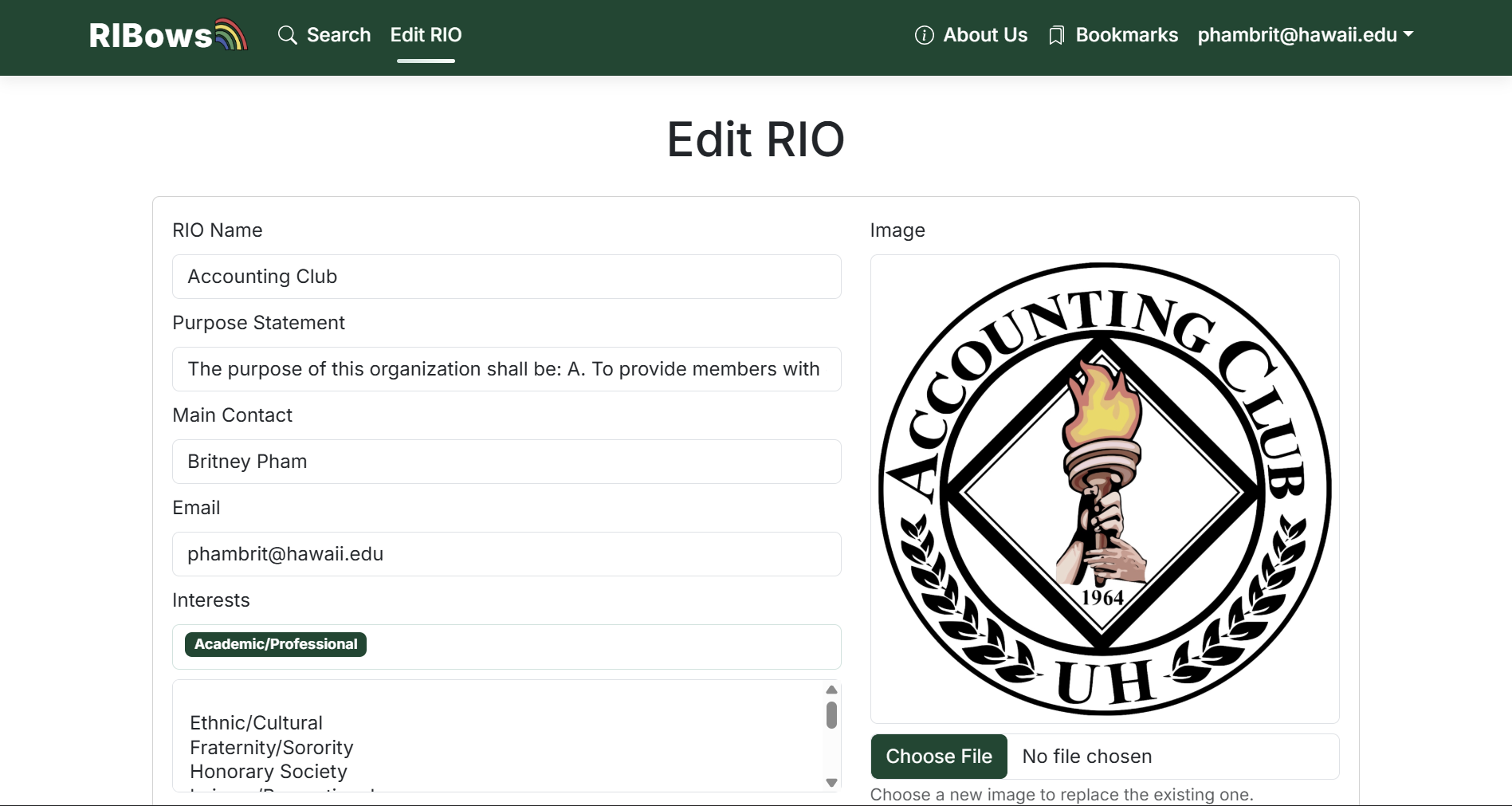
Task: Click the Purpose Statement text field
Action: (x=506, y=369)
